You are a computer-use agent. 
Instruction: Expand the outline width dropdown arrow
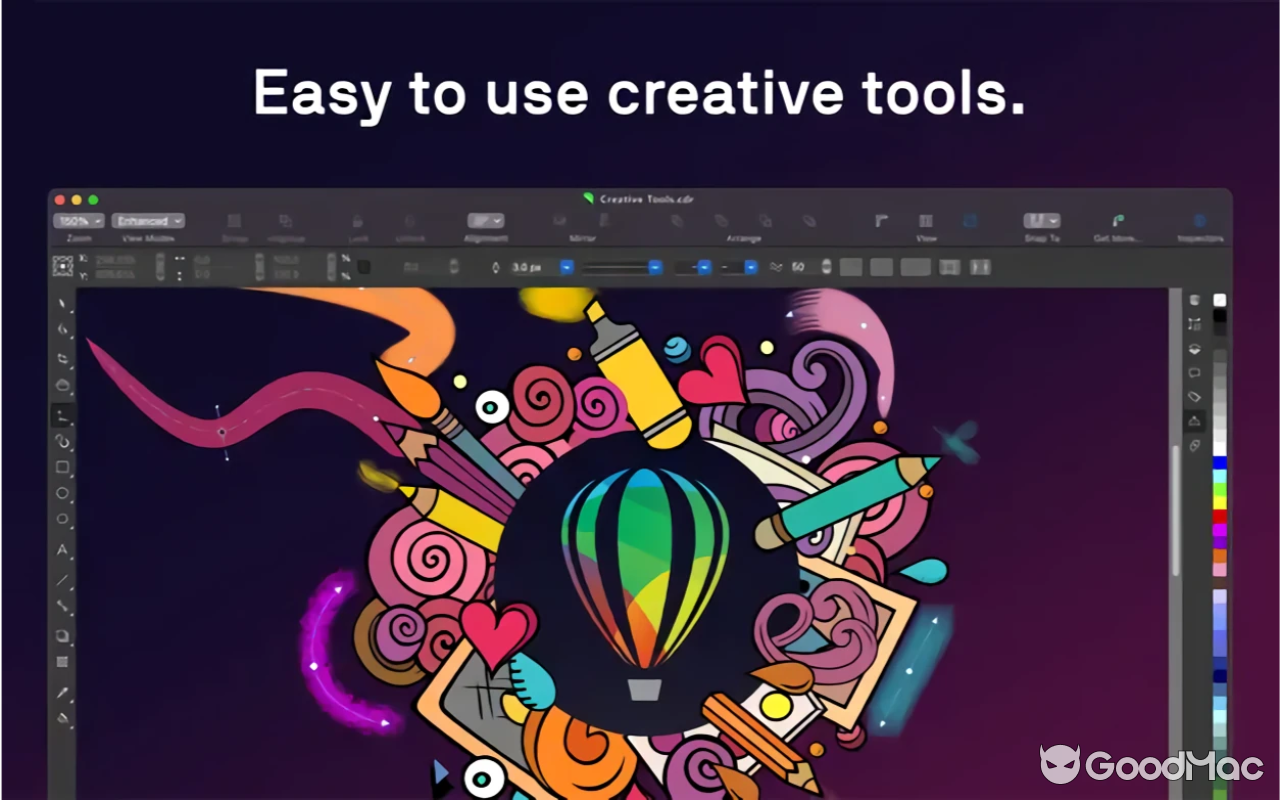pos(568,268)
